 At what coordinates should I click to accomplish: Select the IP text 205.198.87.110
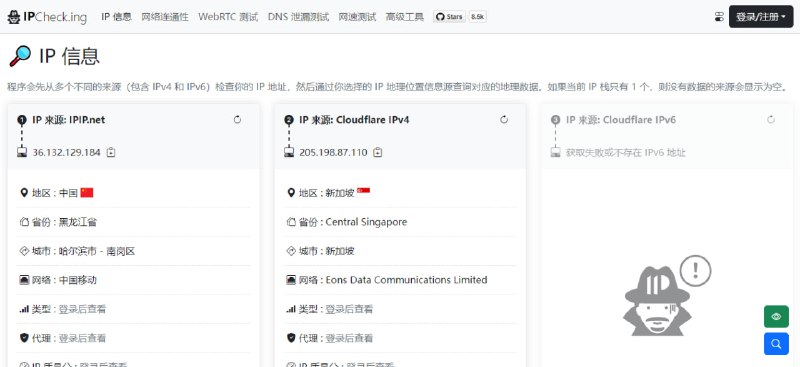(333, 152)
